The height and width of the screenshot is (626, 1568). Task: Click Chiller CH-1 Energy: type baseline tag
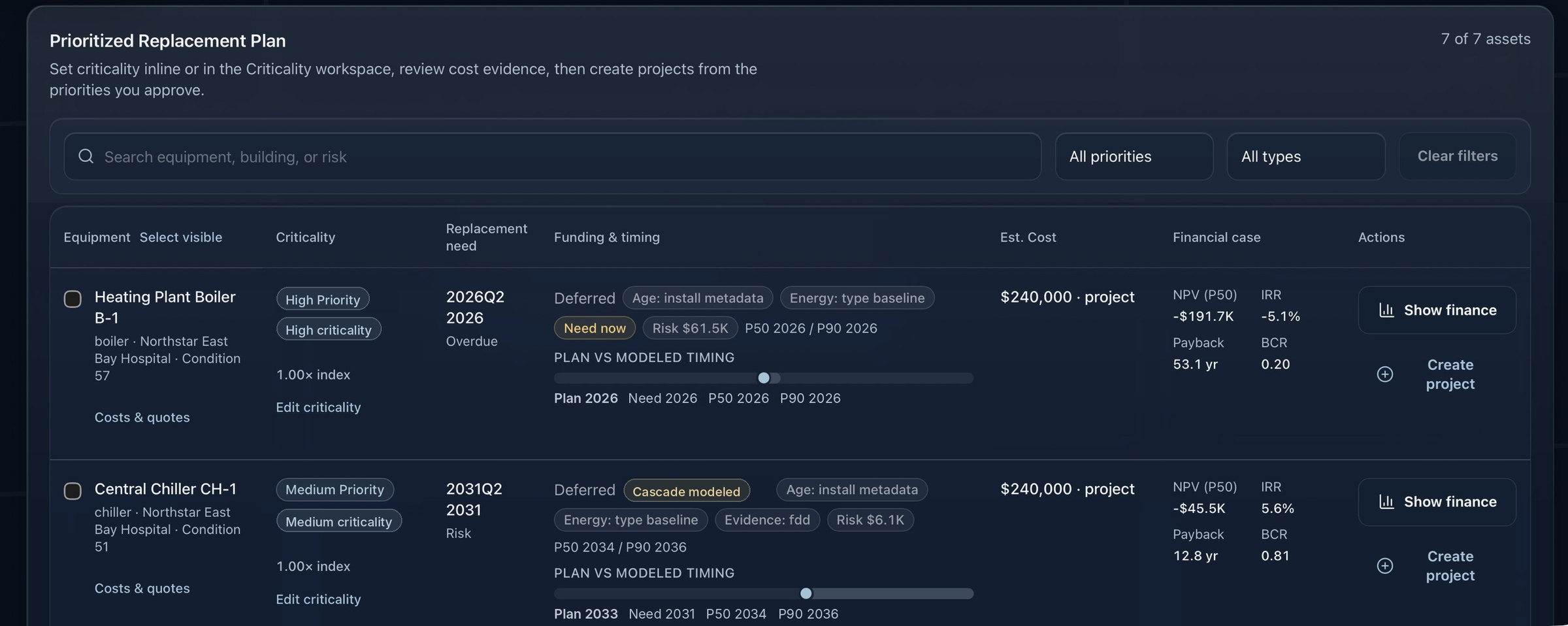631,520
